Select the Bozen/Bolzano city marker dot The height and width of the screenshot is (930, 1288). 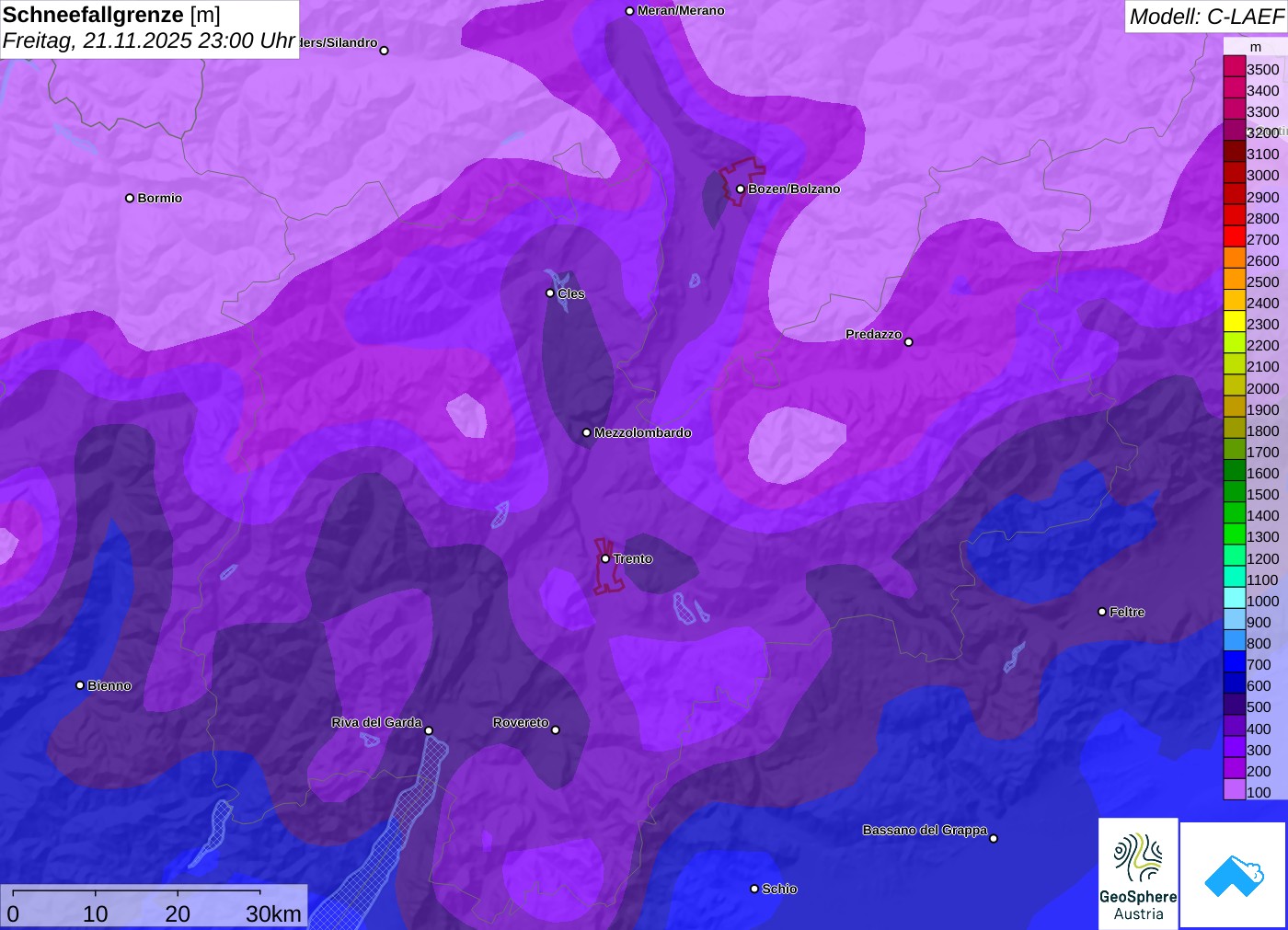pos(740,189)
